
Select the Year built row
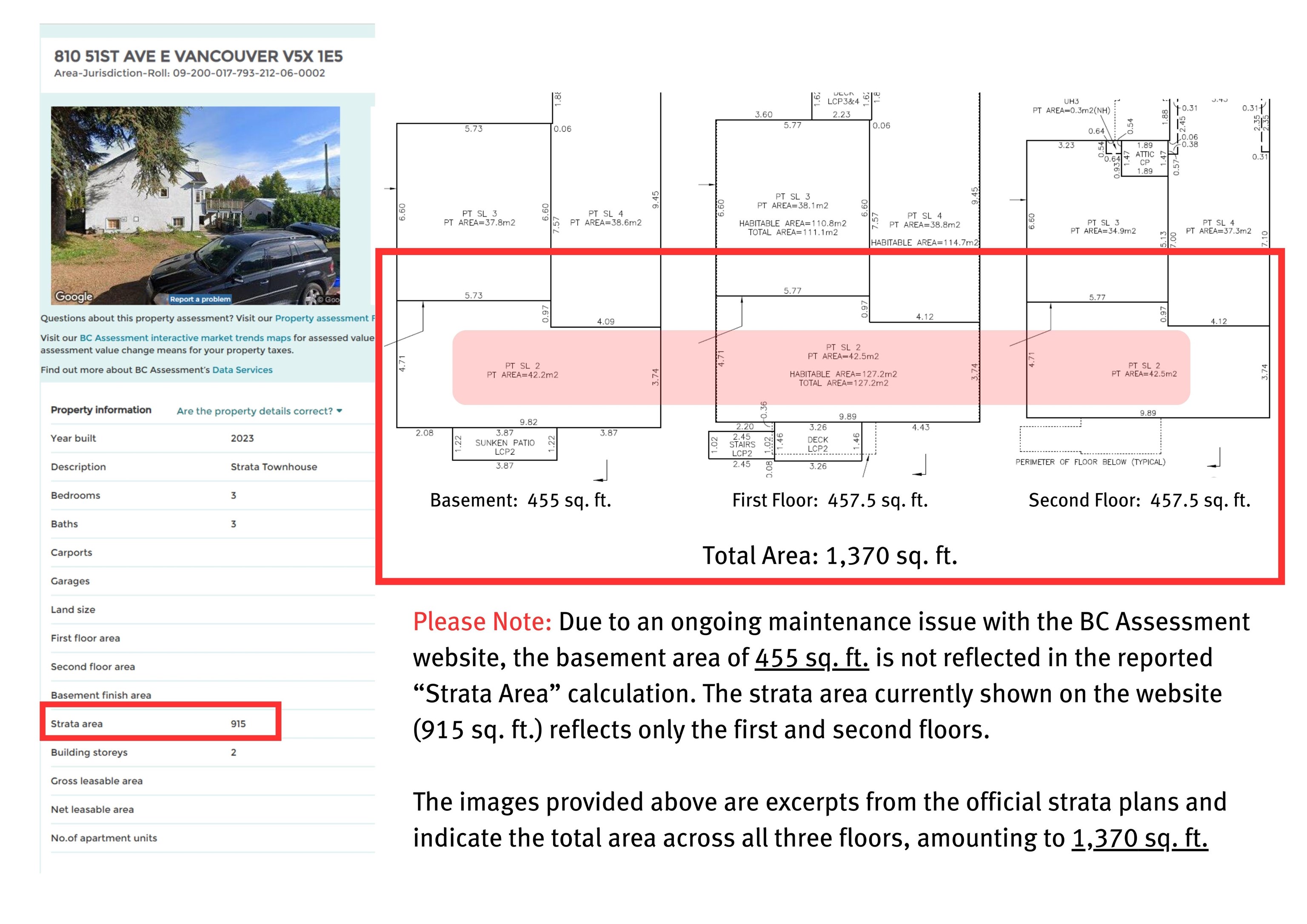pos(73,438)
